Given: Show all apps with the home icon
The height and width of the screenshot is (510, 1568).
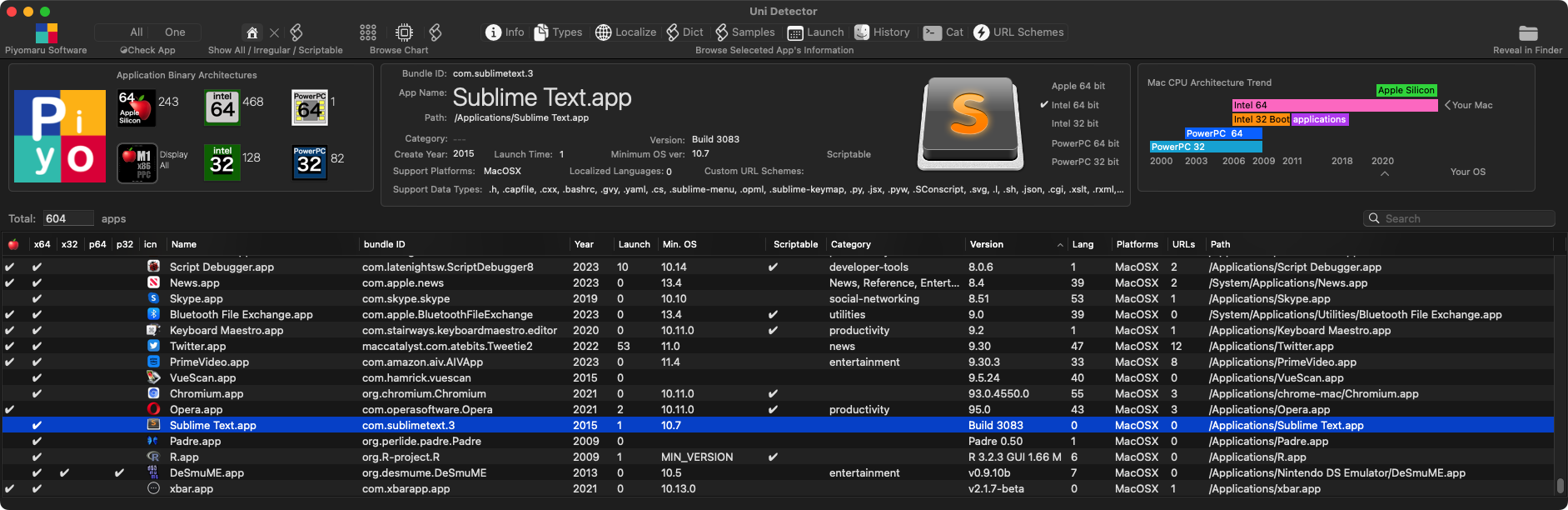Looking at the screenshot, I should coord(251,32).
